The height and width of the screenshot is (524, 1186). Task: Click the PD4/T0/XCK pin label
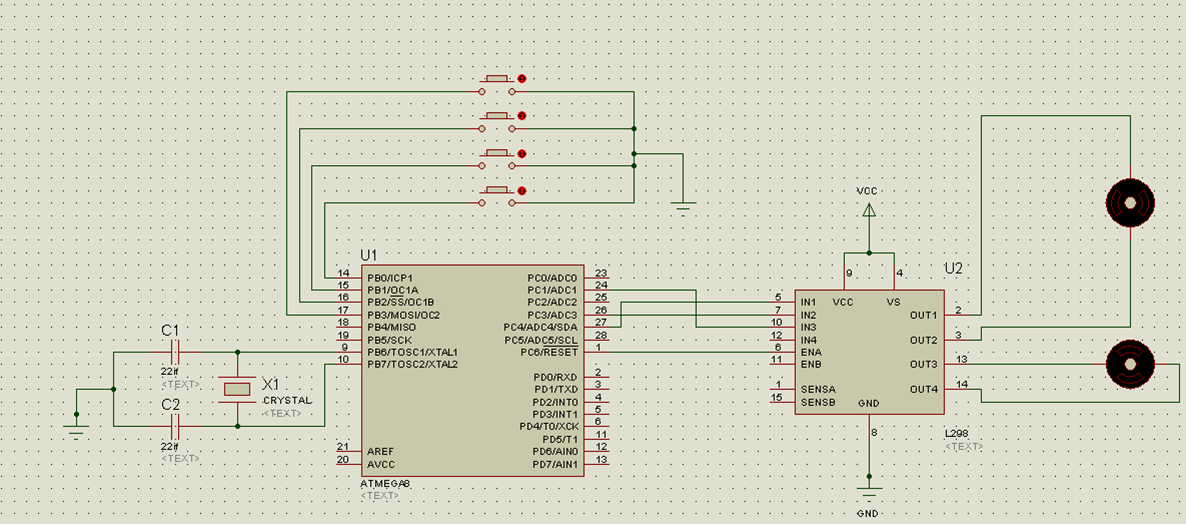pos(548,426)
